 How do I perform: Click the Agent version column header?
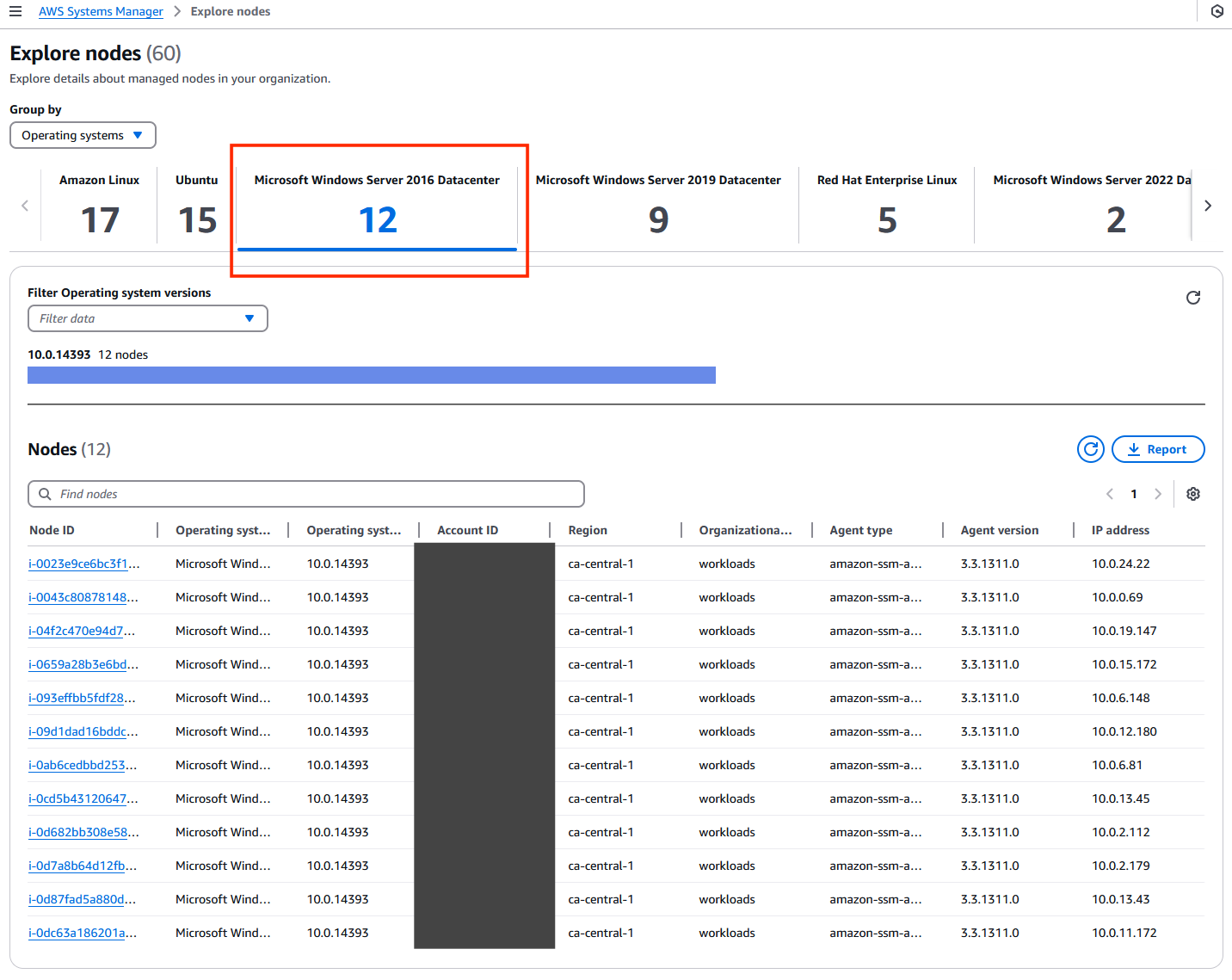tap(1000, 530)
